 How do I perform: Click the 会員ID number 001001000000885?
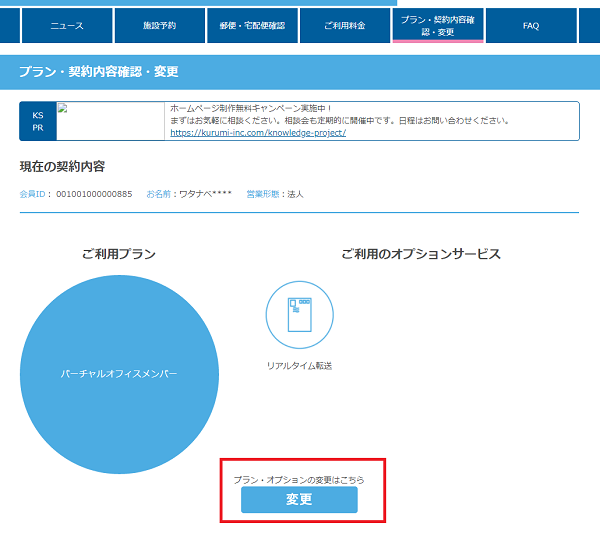[x=94, y=193]
